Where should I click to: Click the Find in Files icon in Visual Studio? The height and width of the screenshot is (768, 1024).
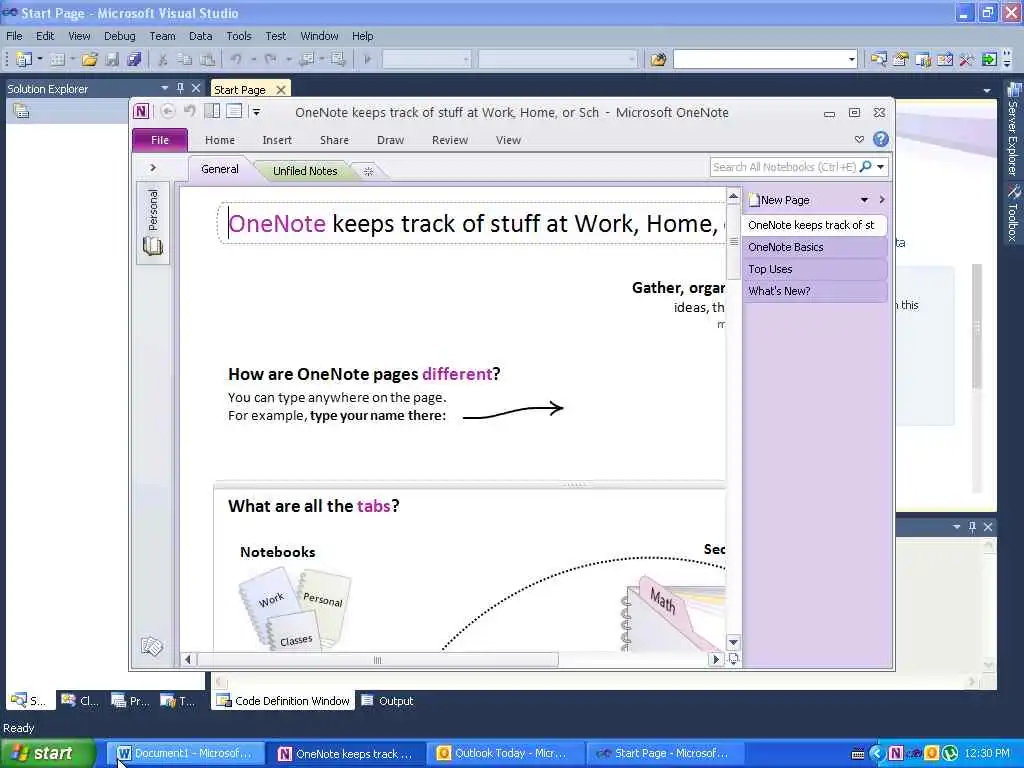pyautogui.click(x=658, y=59)
